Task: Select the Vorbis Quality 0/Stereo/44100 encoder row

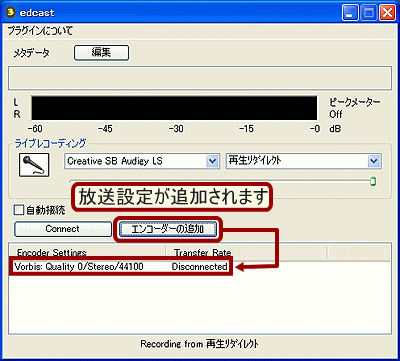Action: pos(120,267)
